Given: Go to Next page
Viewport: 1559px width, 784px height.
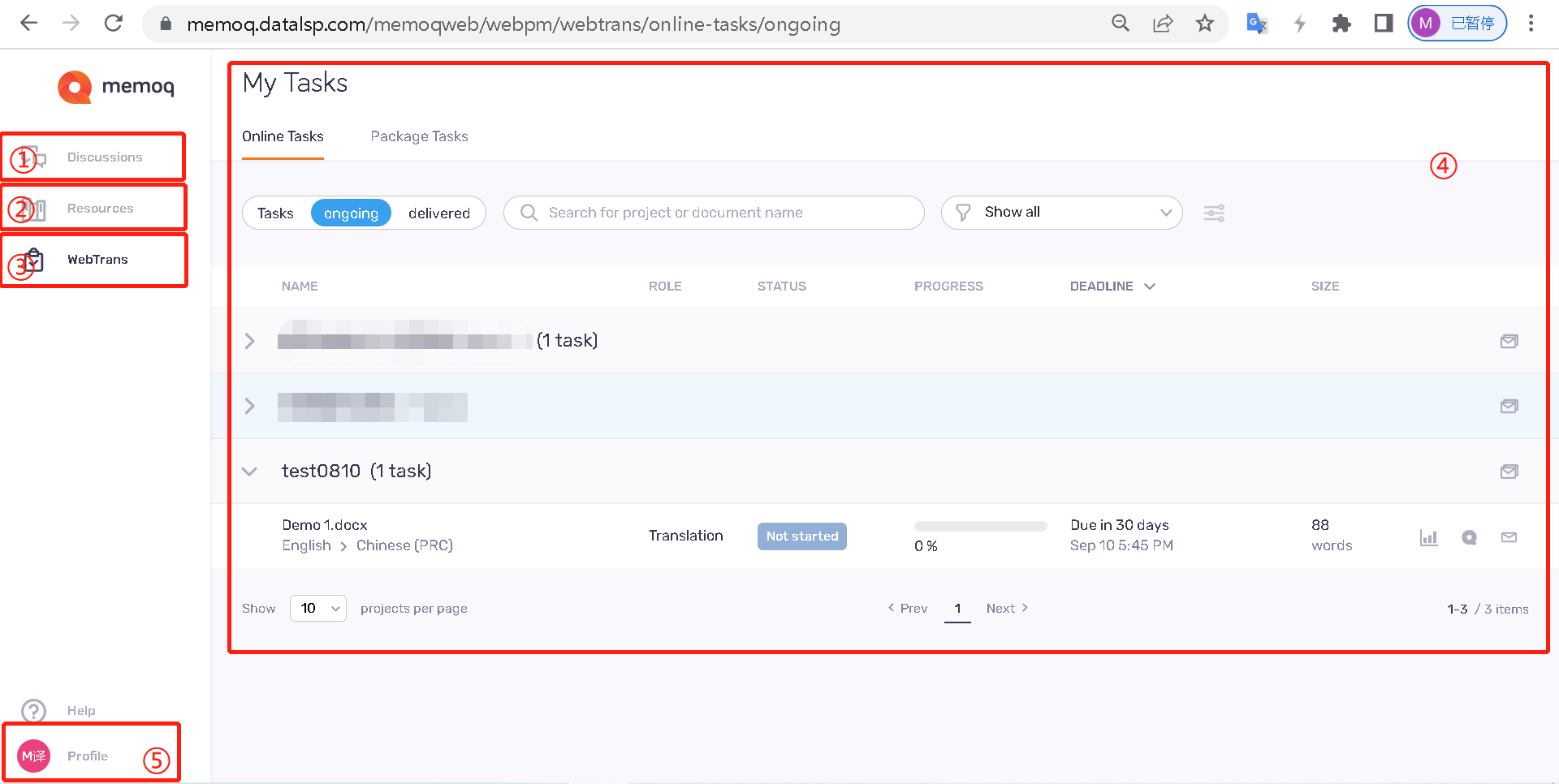Looking at the screenshot, I should pos(1008,608).
